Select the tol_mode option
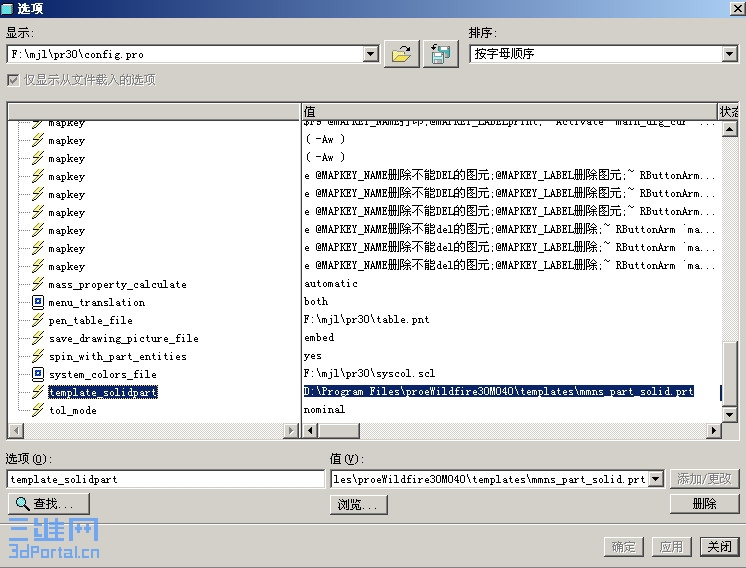 (73, 410)
